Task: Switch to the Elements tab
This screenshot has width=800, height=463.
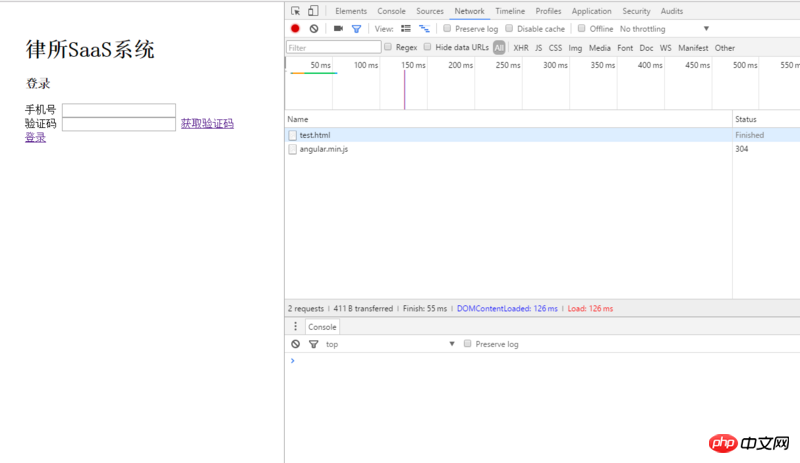Action: (x=351, y=11)
